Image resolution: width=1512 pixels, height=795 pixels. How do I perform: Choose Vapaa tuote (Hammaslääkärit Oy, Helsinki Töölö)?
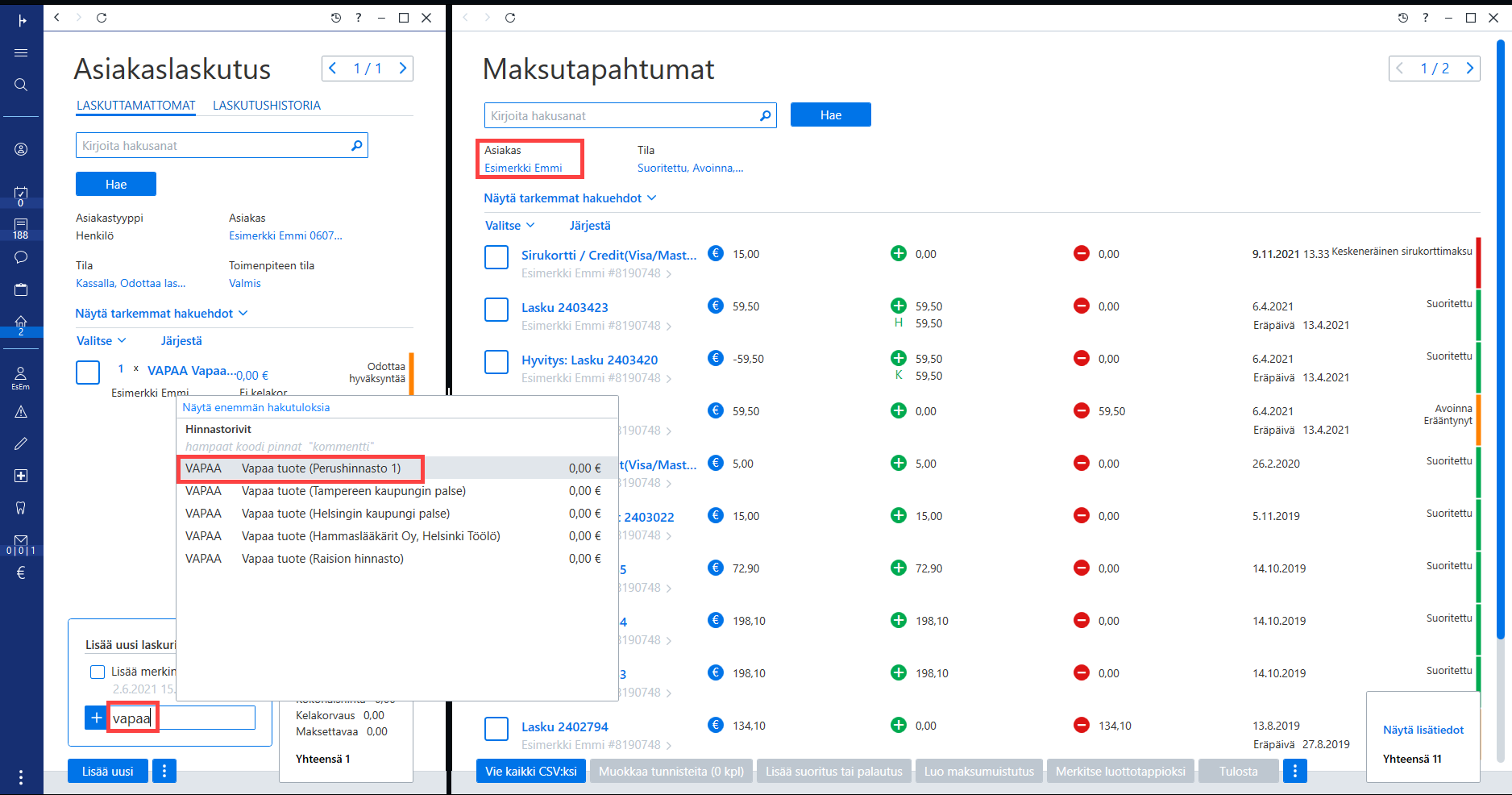coord(397,536)
